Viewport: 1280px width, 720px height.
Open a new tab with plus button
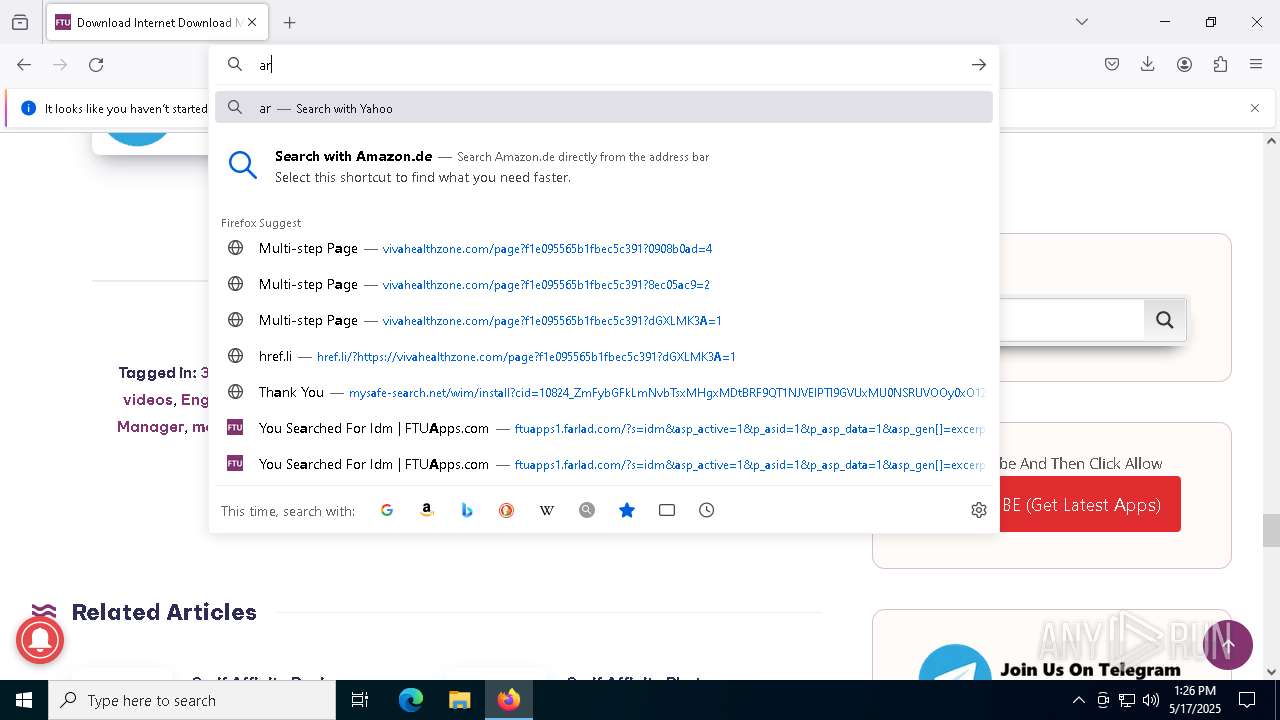click(x=290, y=22)
